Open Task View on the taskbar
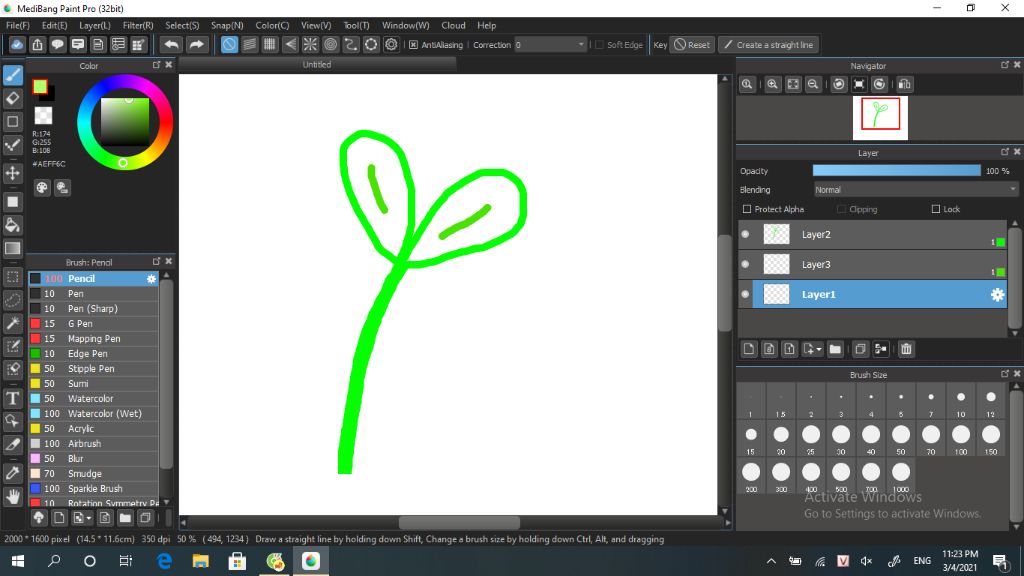Screen dimensions: 1024x576 click(125, 561)
